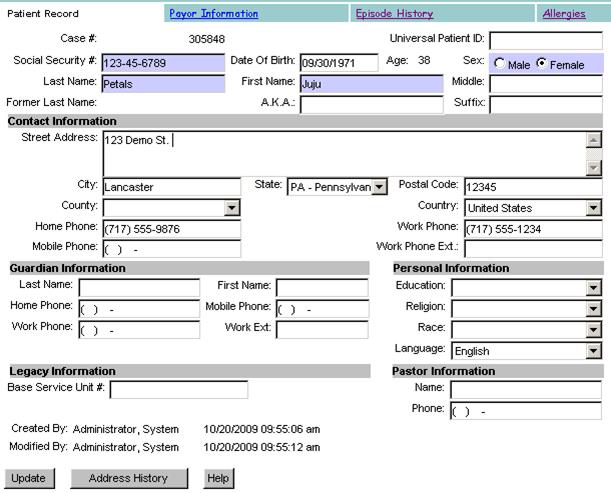The width and height of the screenshot is (611, 493).
Task: Open Address History
Action: tap(128, 478)
